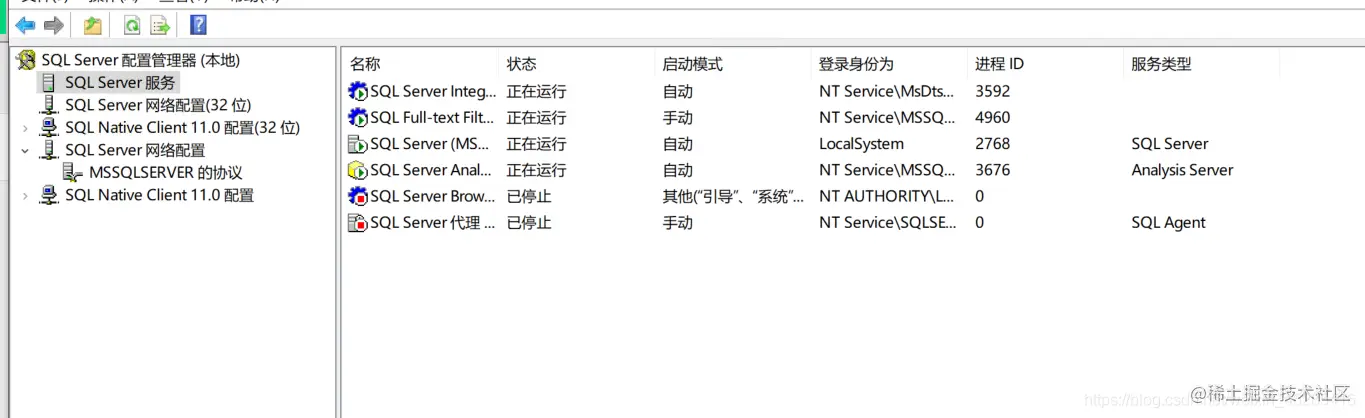The height and width of the screenshot is (418, 1365).
Task: Select SQL Server 服务 in the tree
Action: [x=120, y=83]
